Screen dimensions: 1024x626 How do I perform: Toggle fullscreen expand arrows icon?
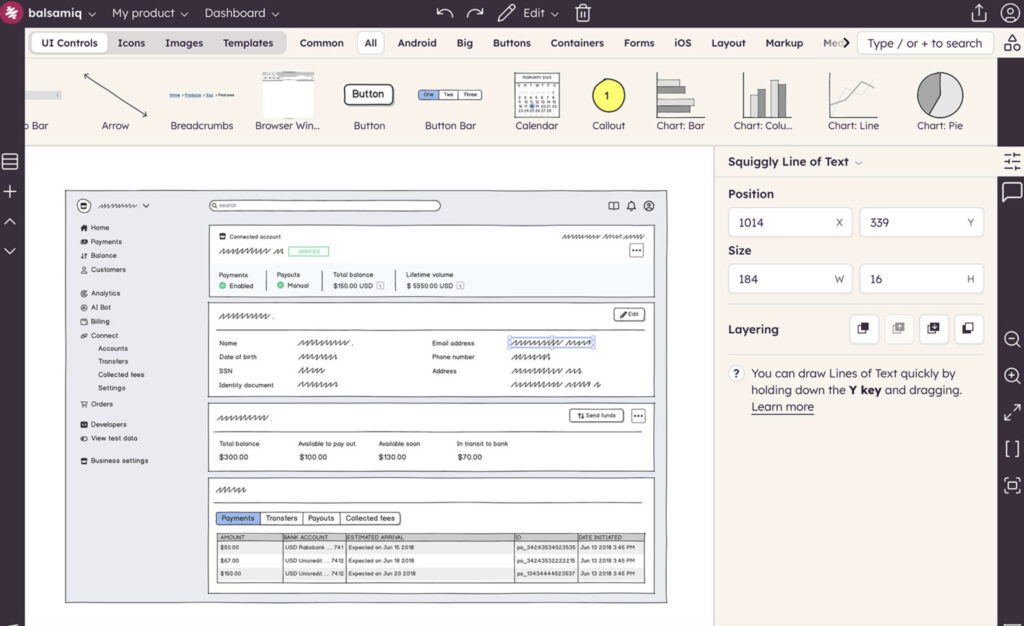[1012, 412]
